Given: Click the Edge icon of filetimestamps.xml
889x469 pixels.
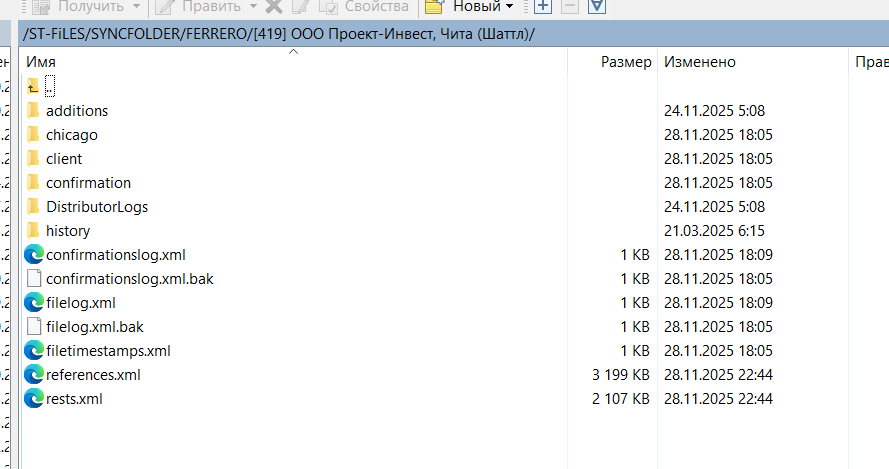Looking at the screenshot, I should (34, 350).
